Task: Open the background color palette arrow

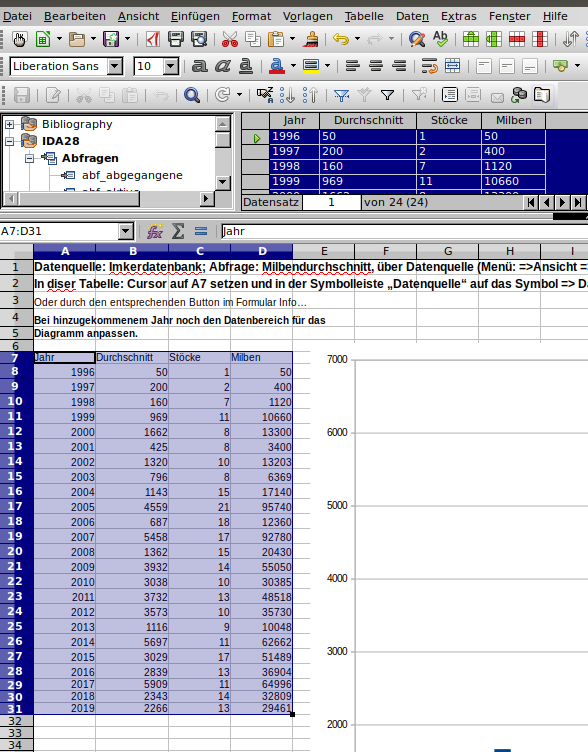Action: point(328,66)
